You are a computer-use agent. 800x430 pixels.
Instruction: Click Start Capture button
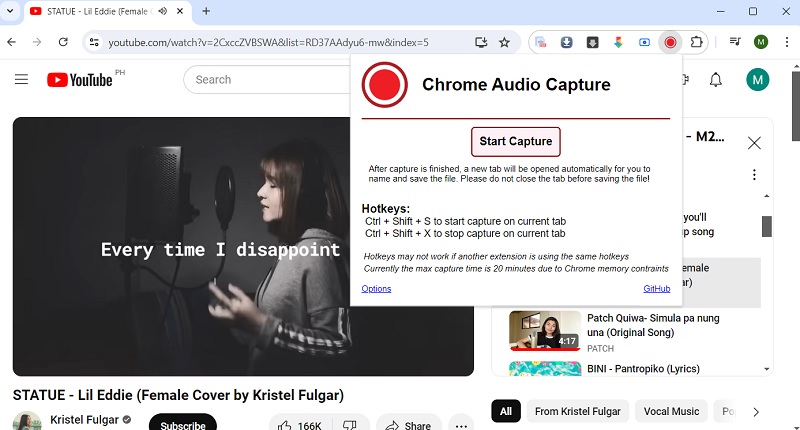515,141
